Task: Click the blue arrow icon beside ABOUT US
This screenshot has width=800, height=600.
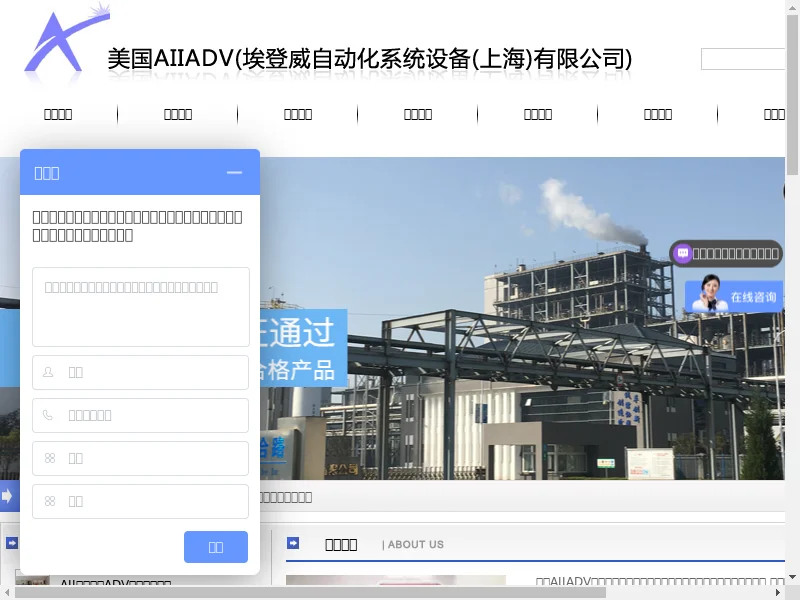Action: (293, 543)
